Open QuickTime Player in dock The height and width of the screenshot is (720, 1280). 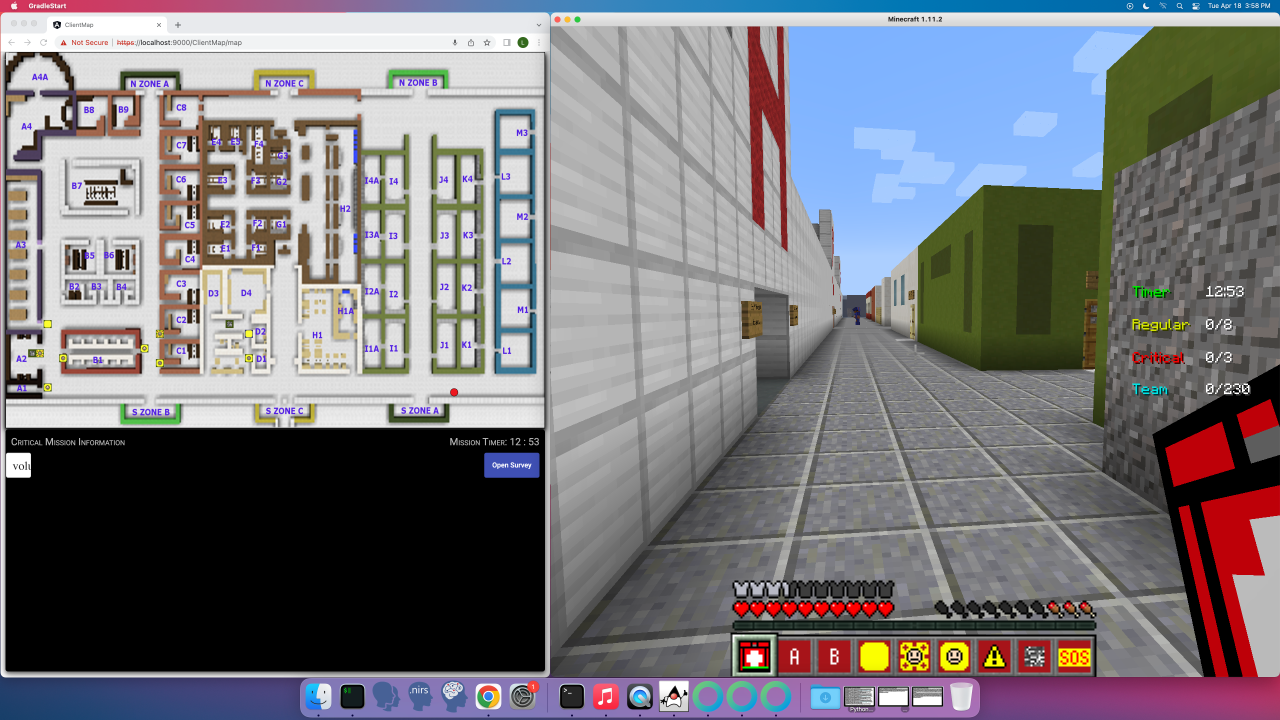point(640,696)
